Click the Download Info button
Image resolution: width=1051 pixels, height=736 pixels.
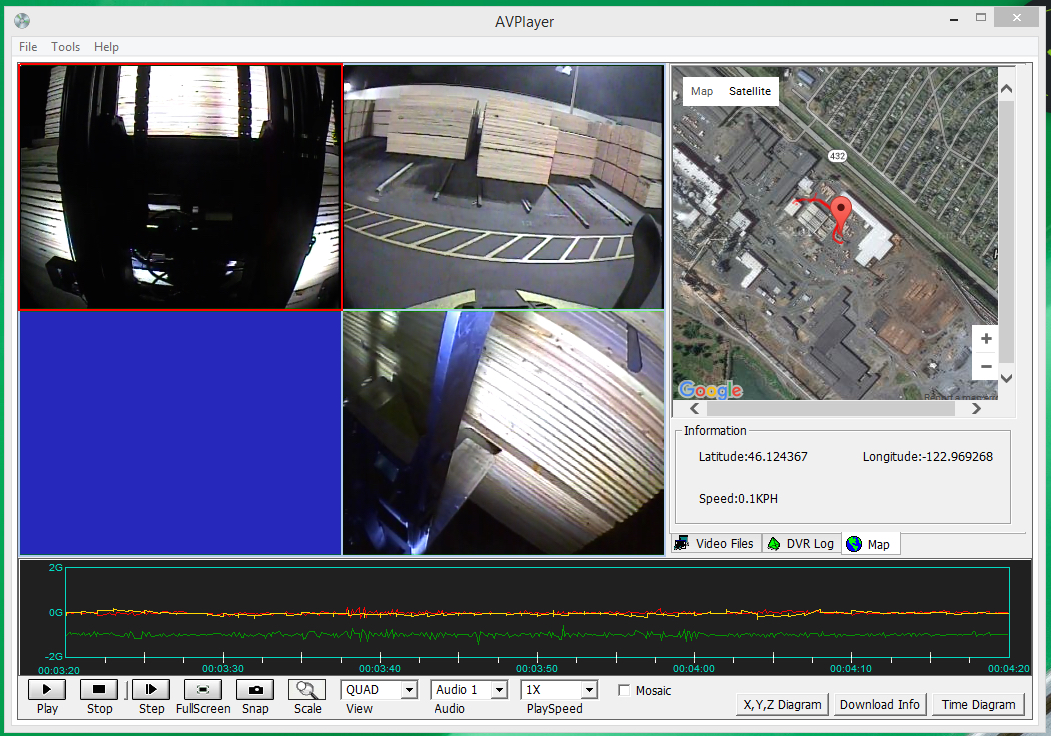[x=879, y=704]
